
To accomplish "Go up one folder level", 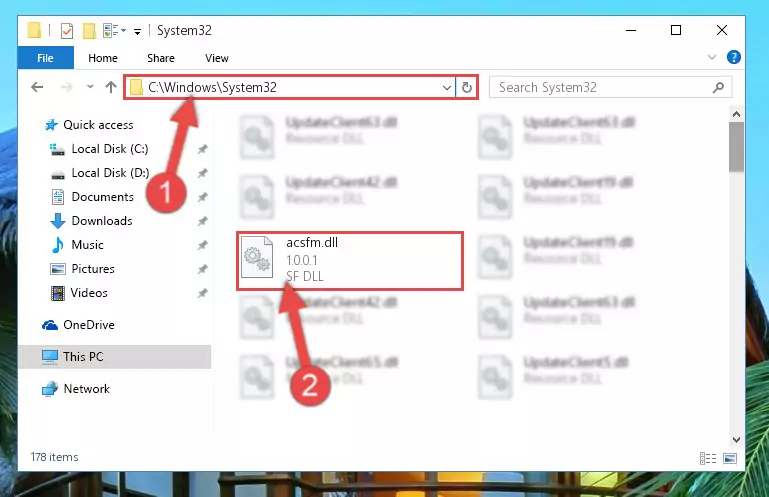I will pos(111,87).
